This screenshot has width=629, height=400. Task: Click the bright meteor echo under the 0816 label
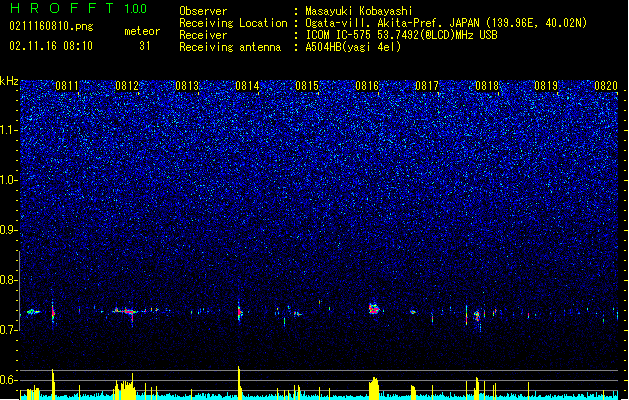point(374,309)
